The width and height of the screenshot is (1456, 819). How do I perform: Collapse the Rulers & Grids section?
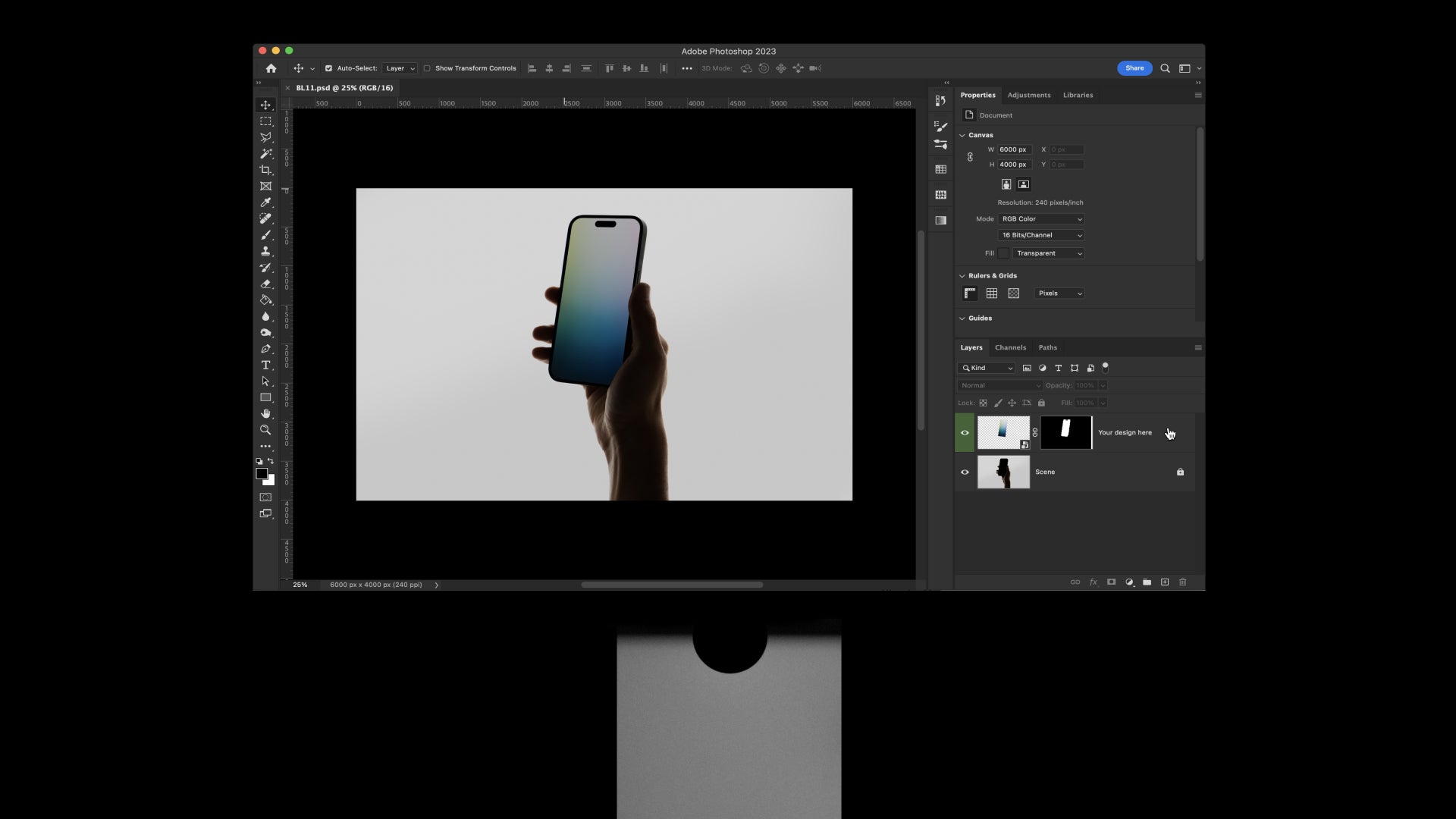point(962,275)
